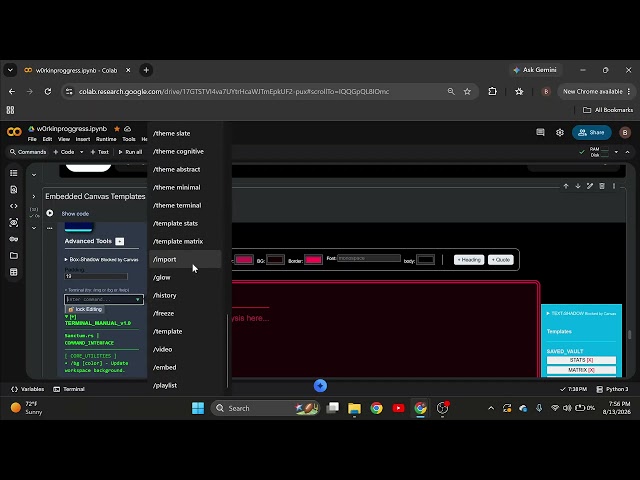640x480 pixels.
Task: Open the RAM Disk runtime dropdown arrow
Action: coord(616,152)
